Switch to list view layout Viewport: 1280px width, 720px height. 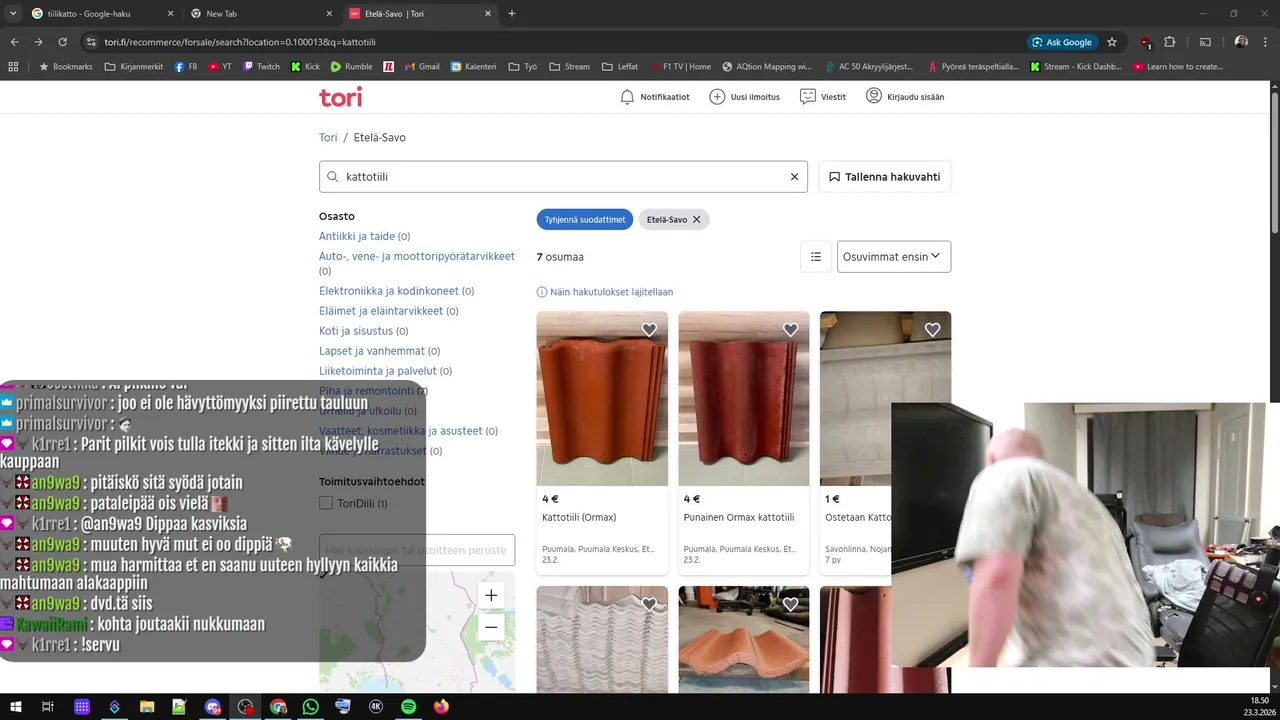coord(816,256)
